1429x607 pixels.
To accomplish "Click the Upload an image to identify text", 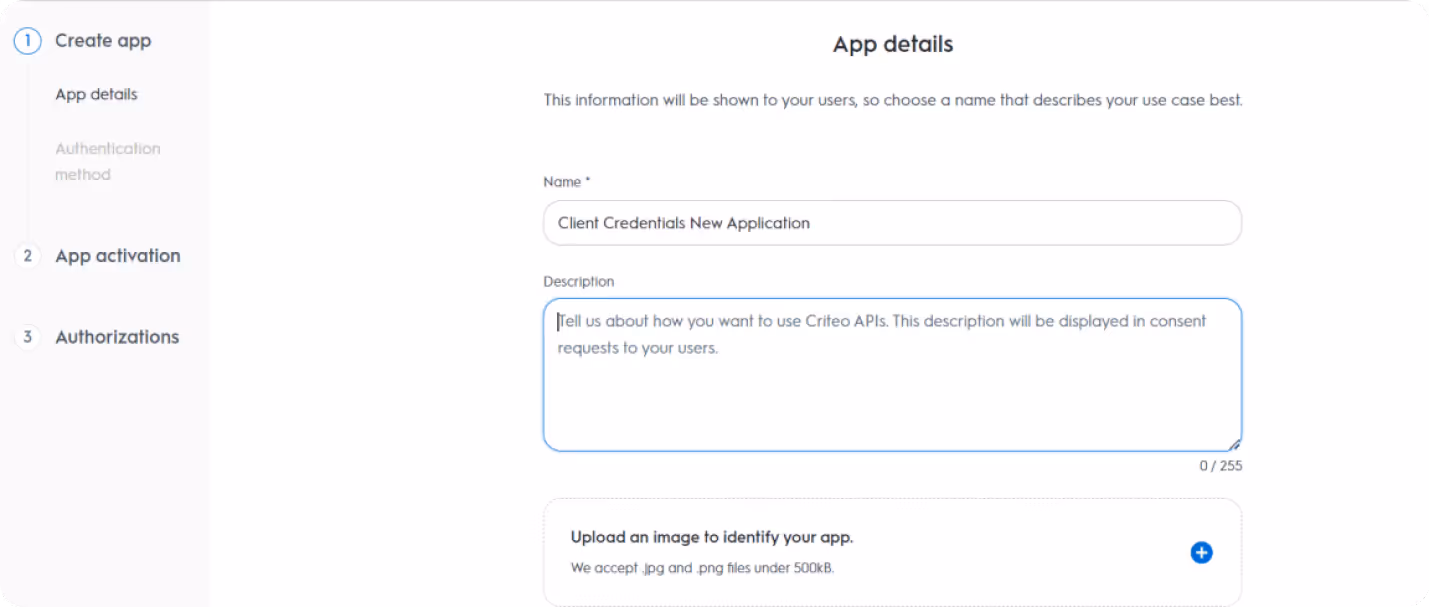I will [x=711, y=537].
